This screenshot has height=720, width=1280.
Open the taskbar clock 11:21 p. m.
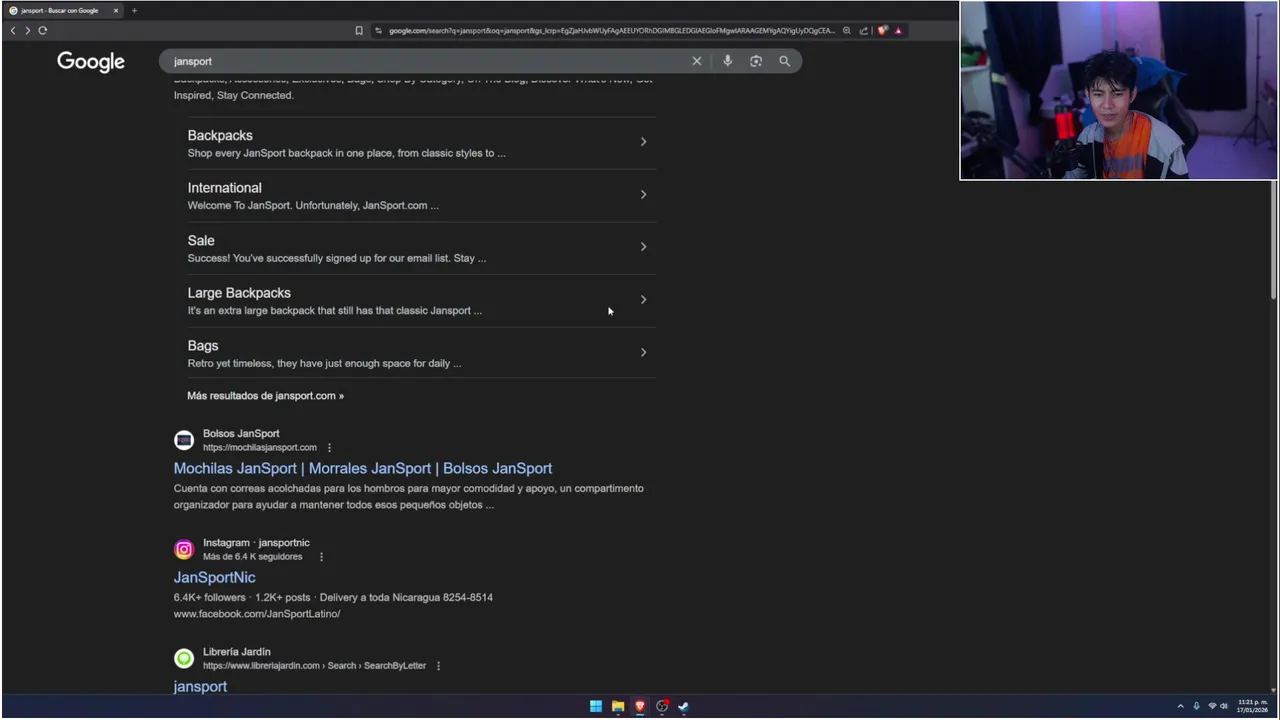[x=1253, y=706]
